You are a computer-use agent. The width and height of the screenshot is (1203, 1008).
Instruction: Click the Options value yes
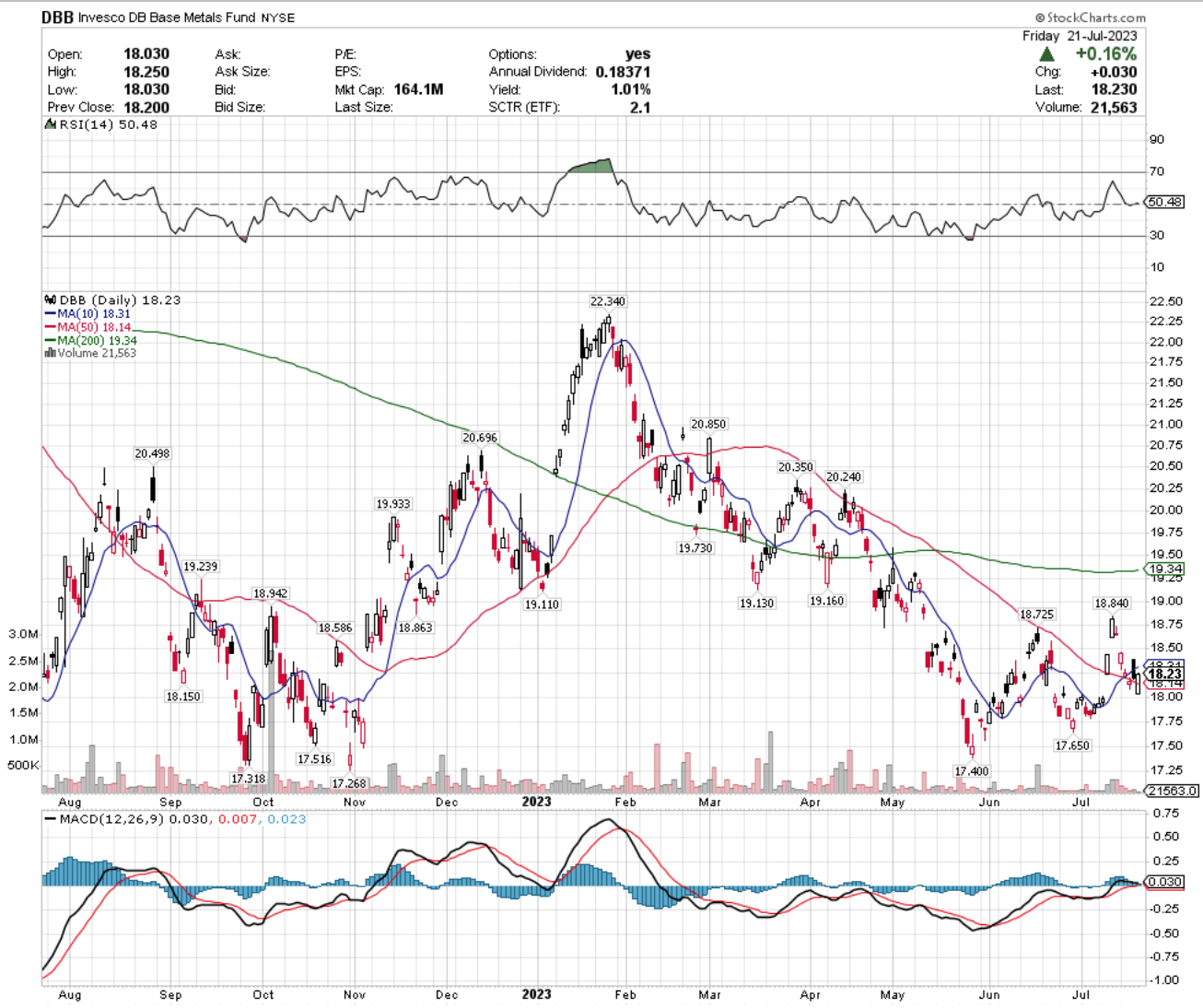[x=637, y=54]
